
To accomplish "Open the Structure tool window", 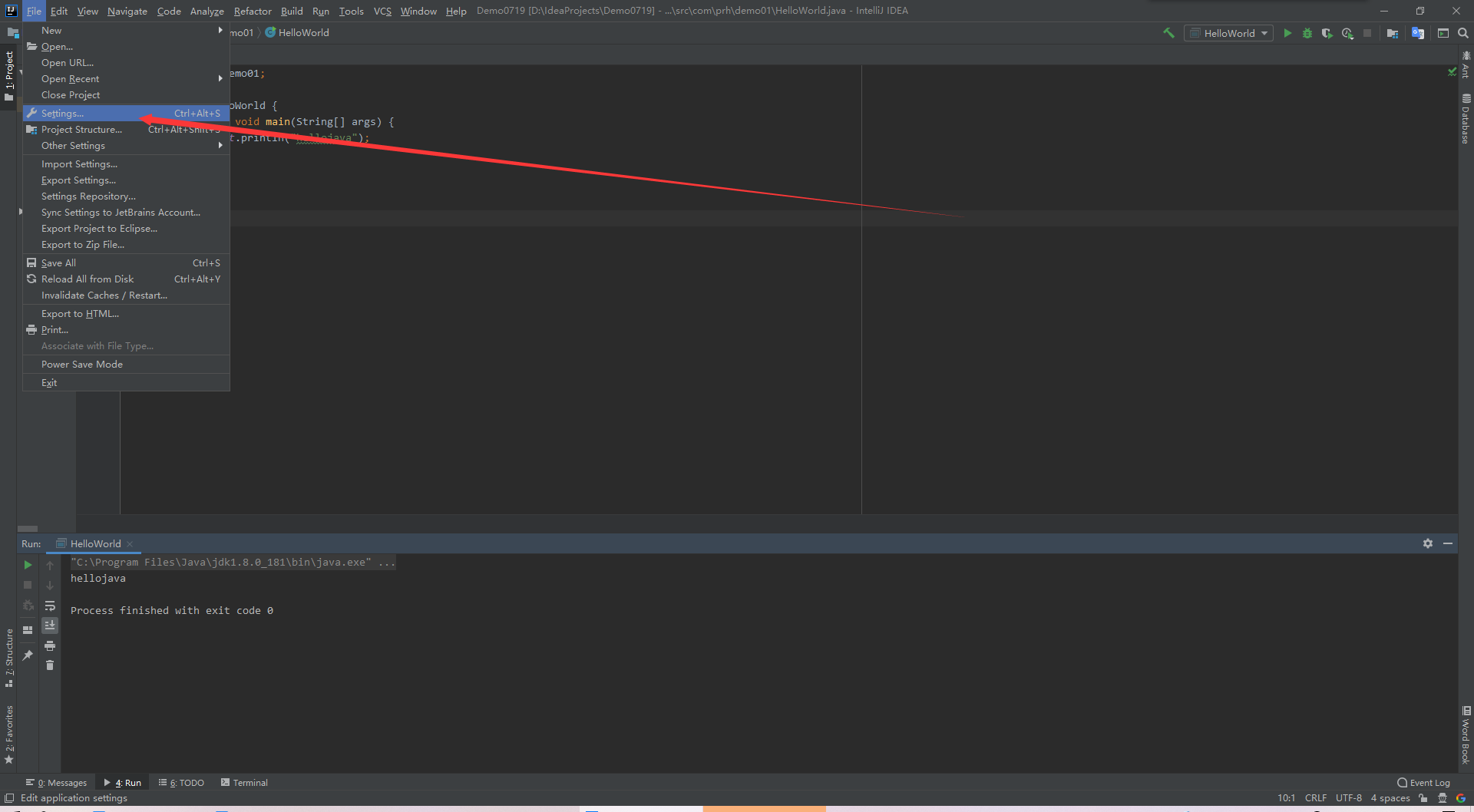I will (9, 658).
